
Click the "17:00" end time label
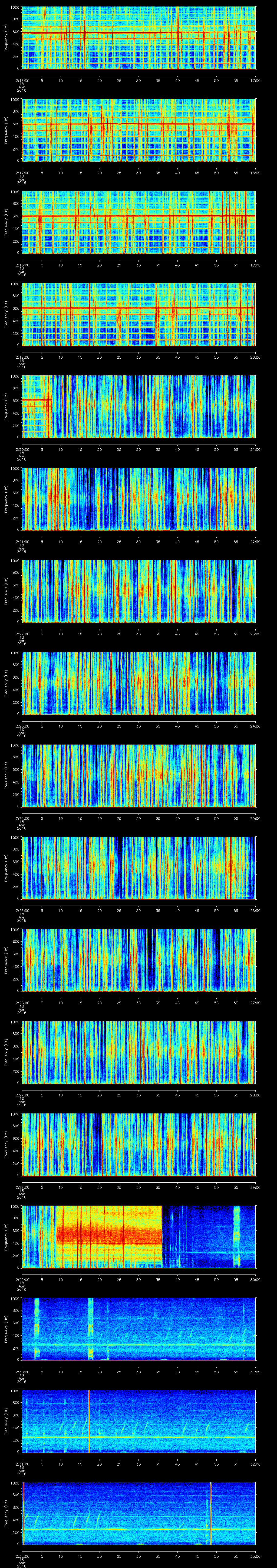[256, 80]
